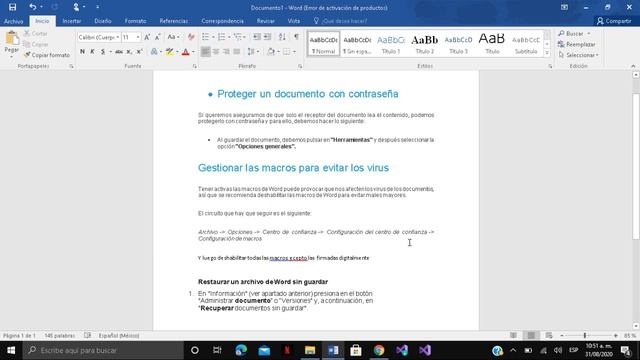Image resolution: width=640 pixels, height=360 pixels.
Task: Expand the font color dropdown arrow
Action: [x=193, y=52]
